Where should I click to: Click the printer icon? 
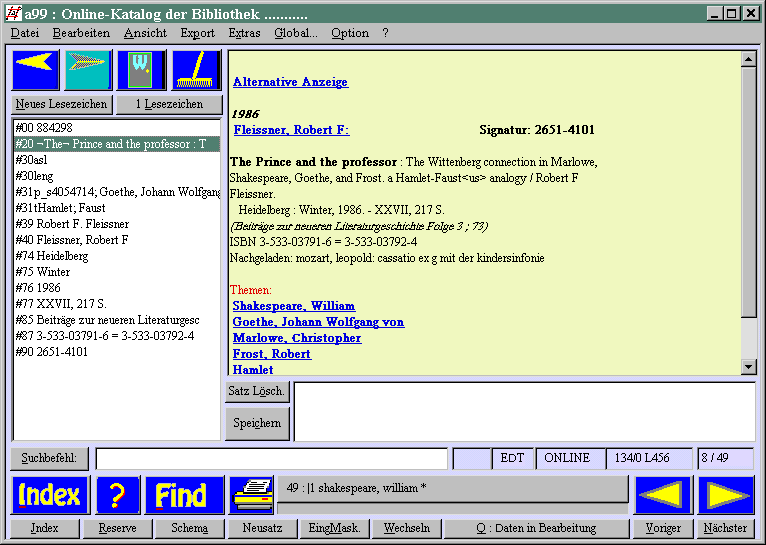pos(251,495)
